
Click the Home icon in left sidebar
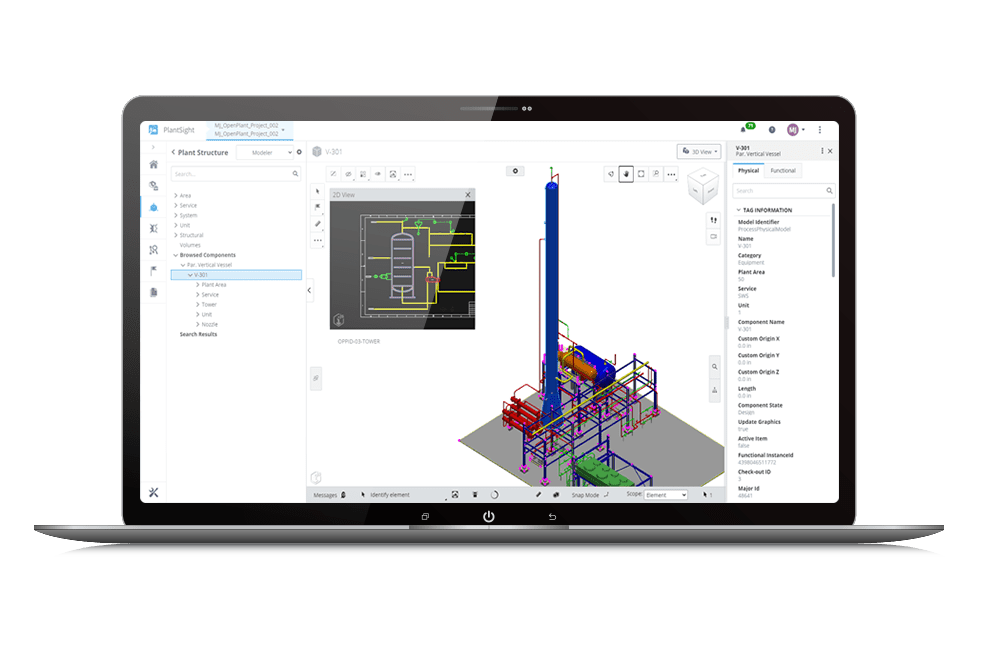[153, 165]
